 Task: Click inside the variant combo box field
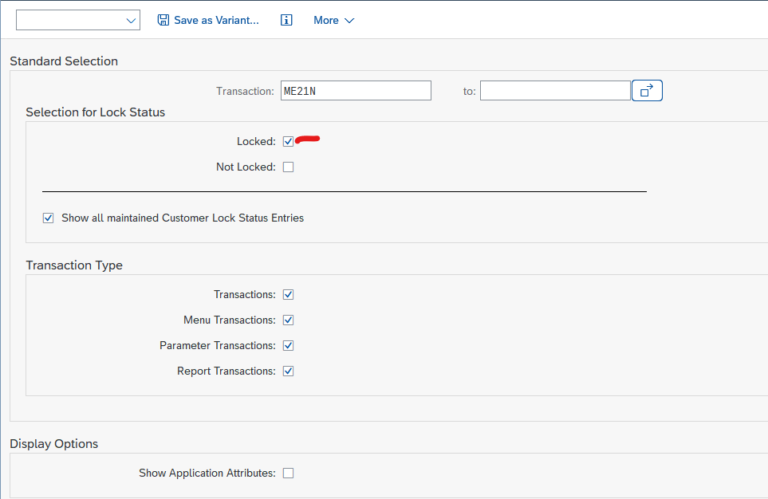[x=68, y=20]
